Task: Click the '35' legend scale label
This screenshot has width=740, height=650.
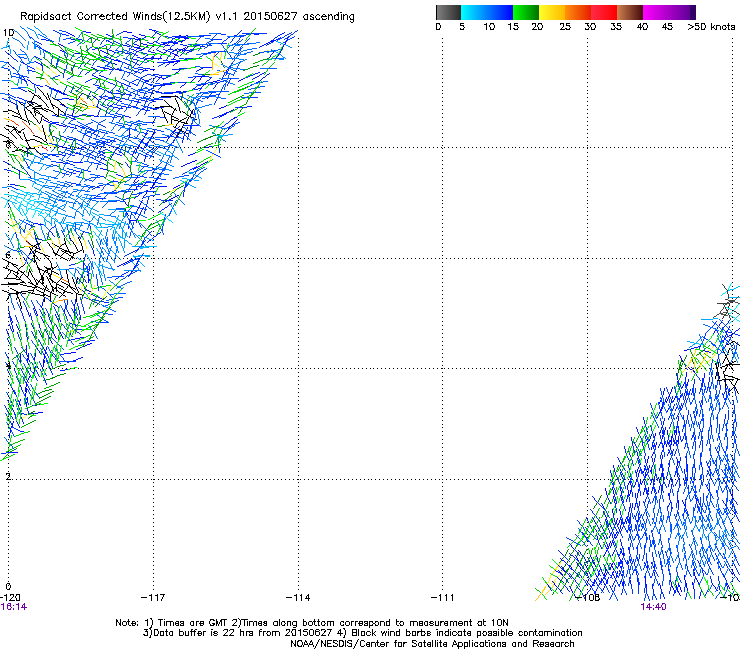Action: pos(616,27)
